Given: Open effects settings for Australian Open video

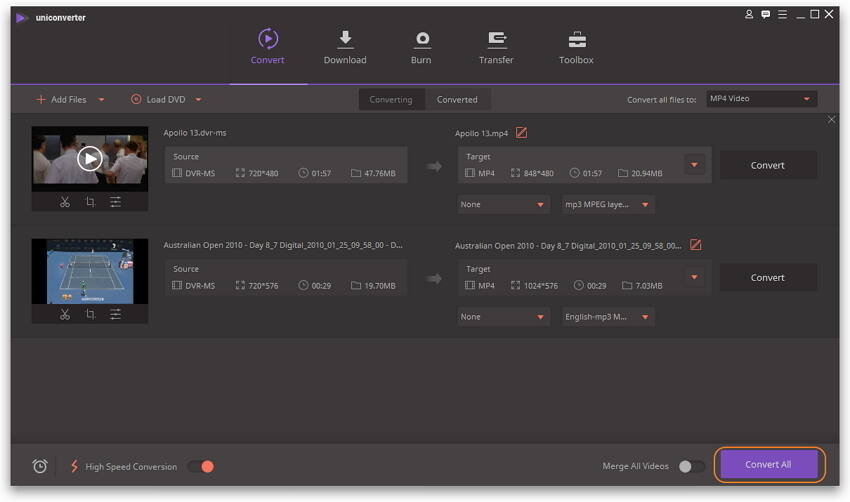Looking at the screenshot, I should coord(115,314).
